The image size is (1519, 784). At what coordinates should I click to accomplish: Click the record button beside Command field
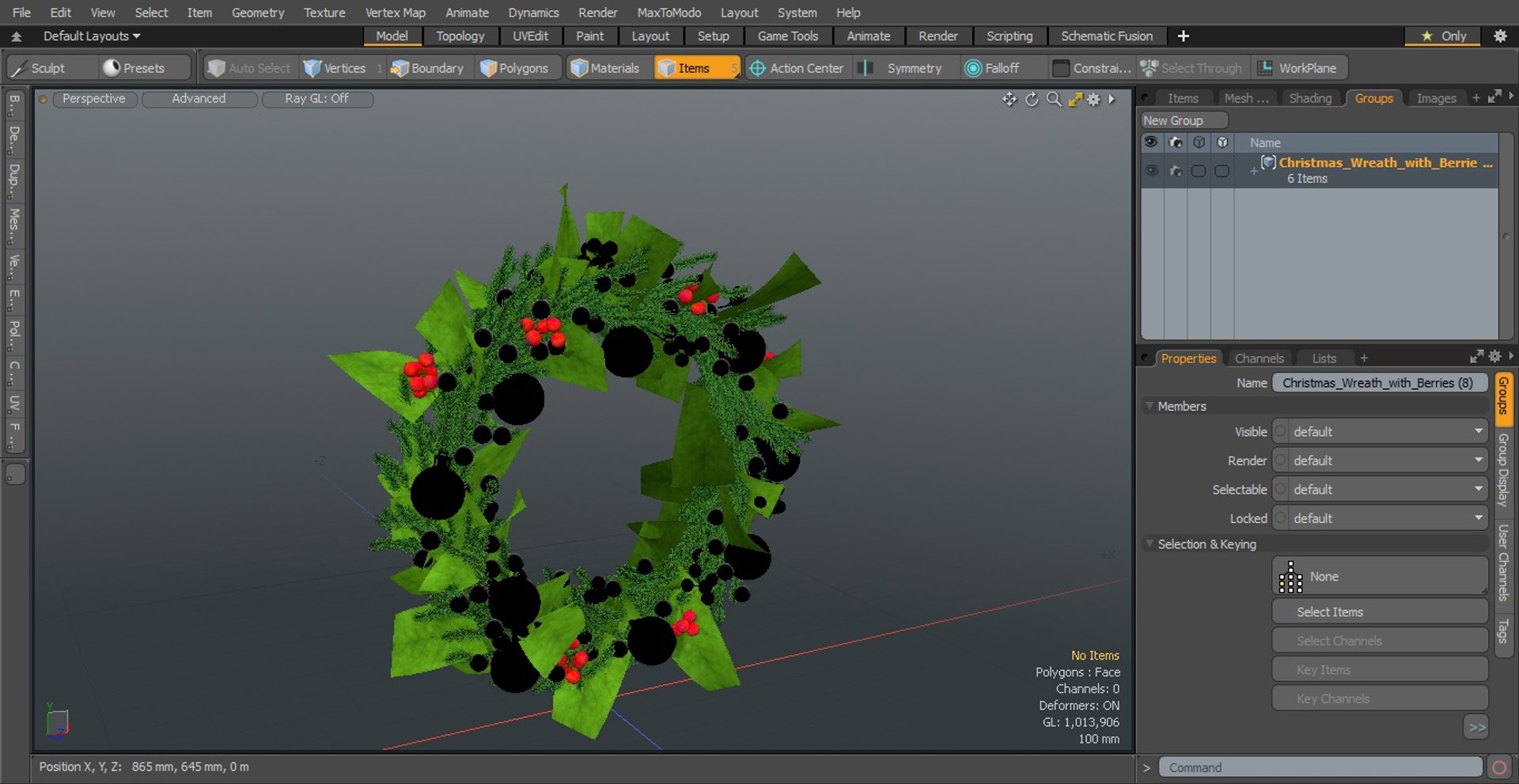[x=1498, y=767]
